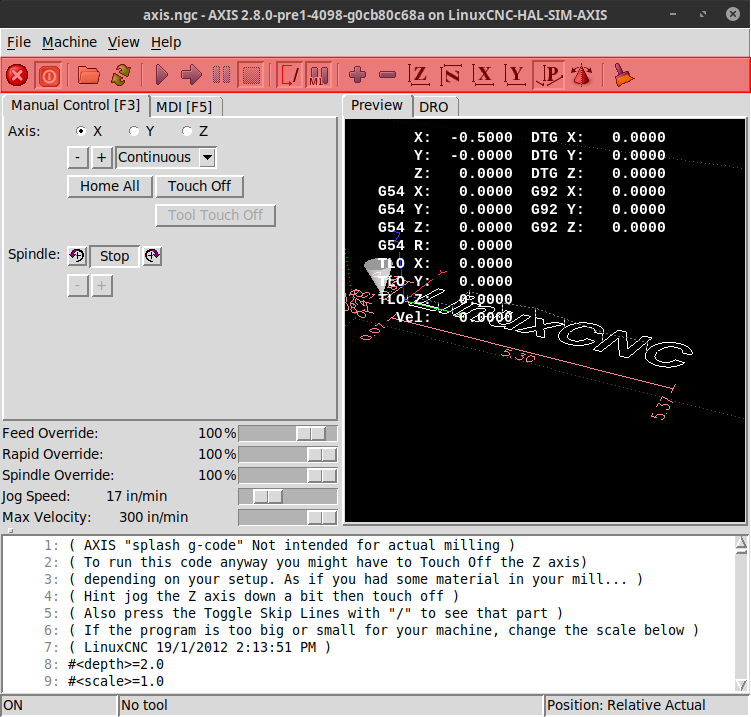Open Help menu

point(166,43)
